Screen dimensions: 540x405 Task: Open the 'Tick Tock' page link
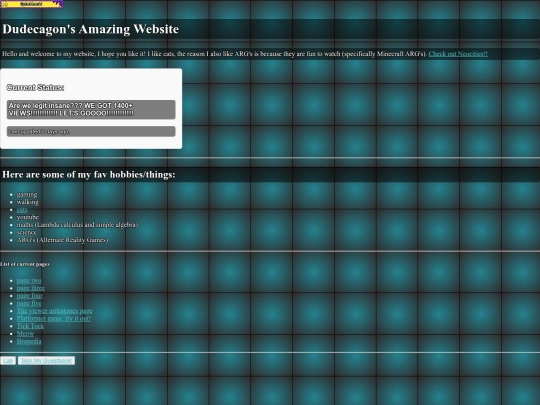point(30,326)
